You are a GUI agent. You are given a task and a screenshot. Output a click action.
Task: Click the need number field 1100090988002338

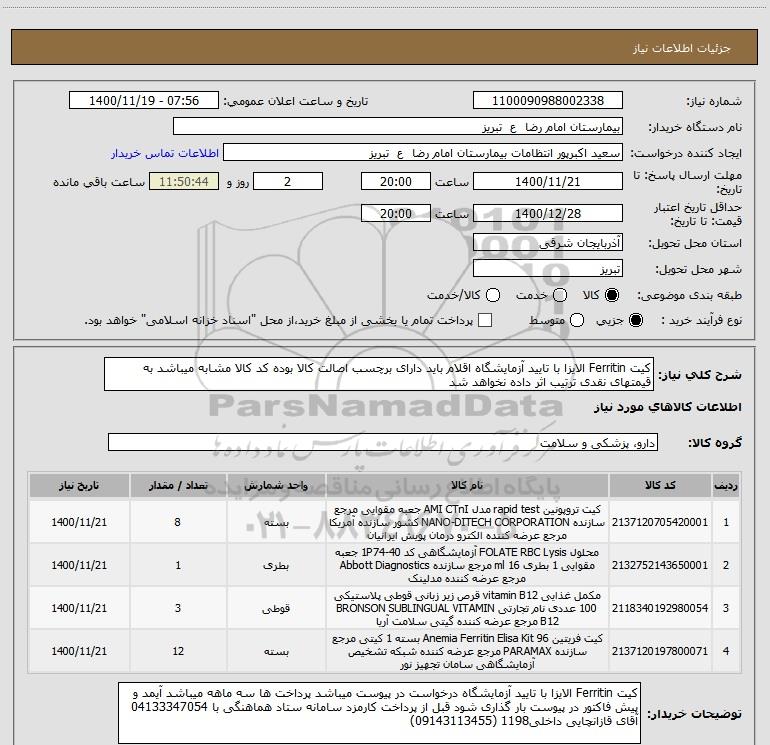[548, 101]
